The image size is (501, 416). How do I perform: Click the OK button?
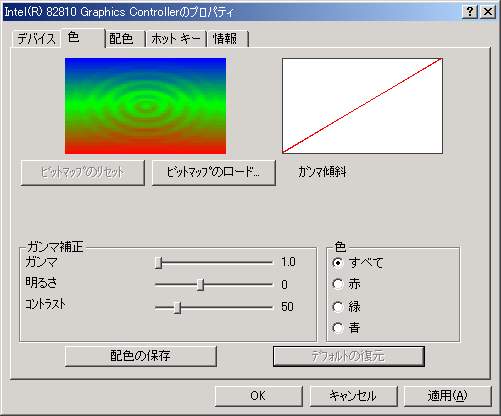(259, 396)
